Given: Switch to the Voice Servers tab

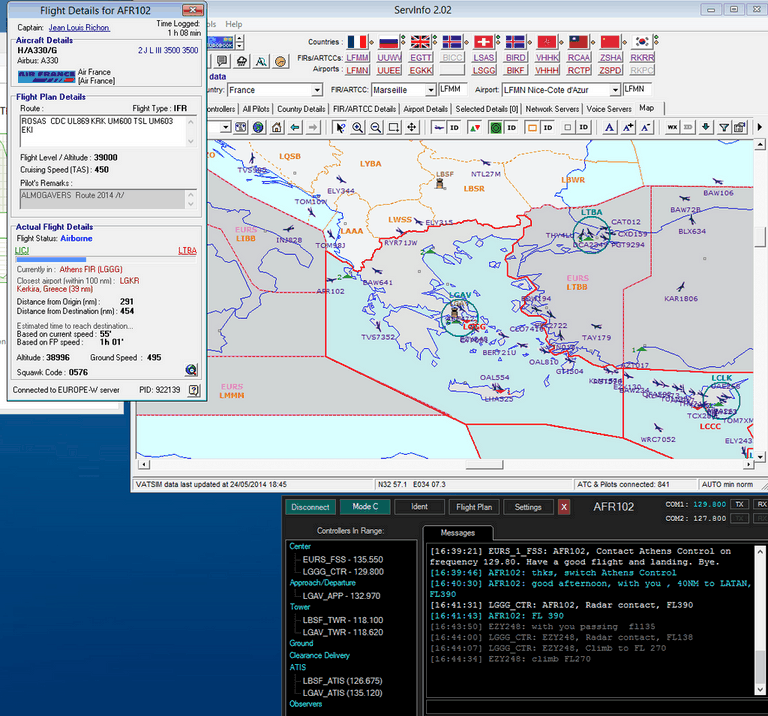Looking at the screenshot, I should coord(608,109).
